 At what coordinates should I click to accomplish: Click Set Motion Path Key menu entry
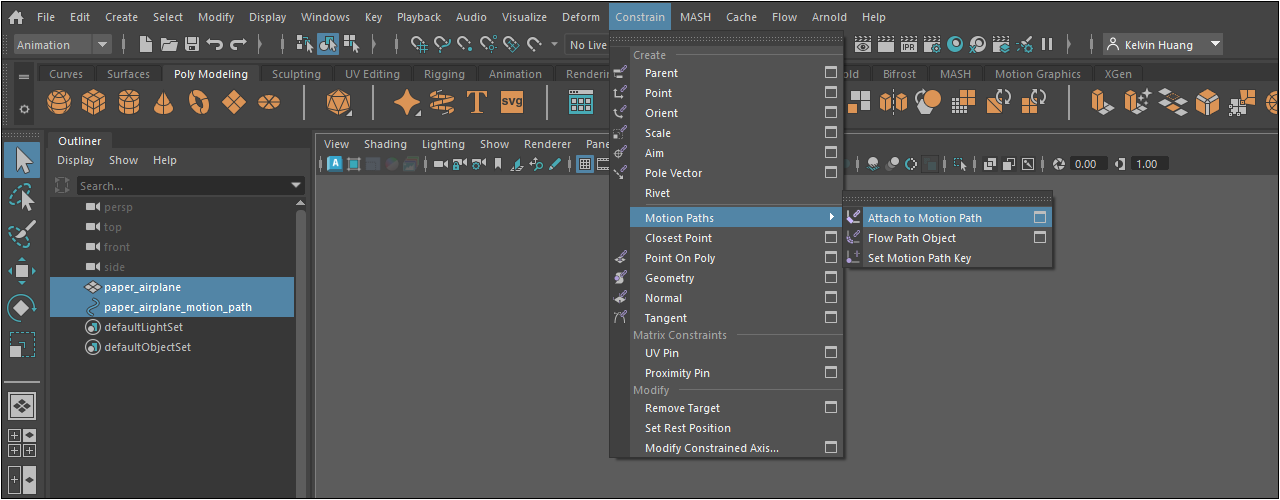tap(919, 258)
